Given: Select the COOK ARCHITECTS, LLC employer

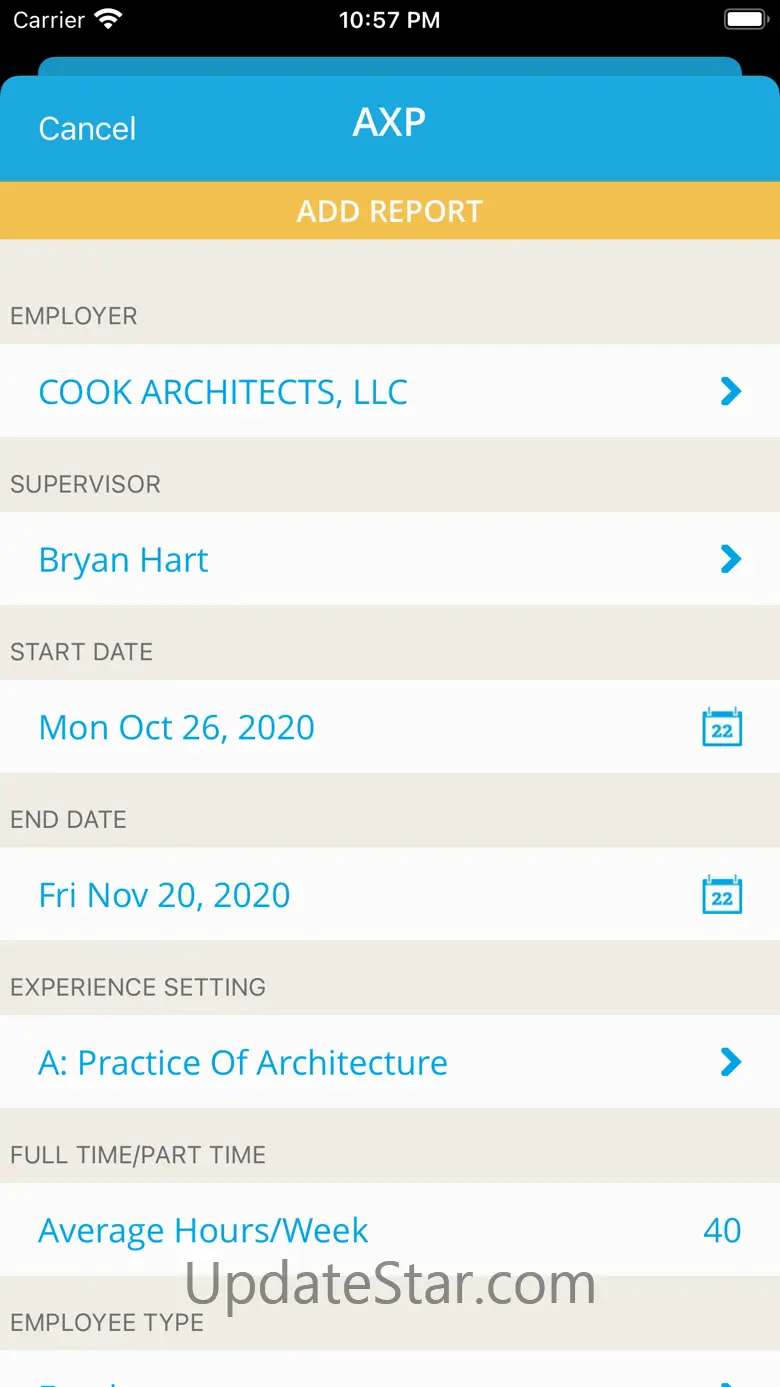Looking at the screenshot, I should [x=223, y=392].
